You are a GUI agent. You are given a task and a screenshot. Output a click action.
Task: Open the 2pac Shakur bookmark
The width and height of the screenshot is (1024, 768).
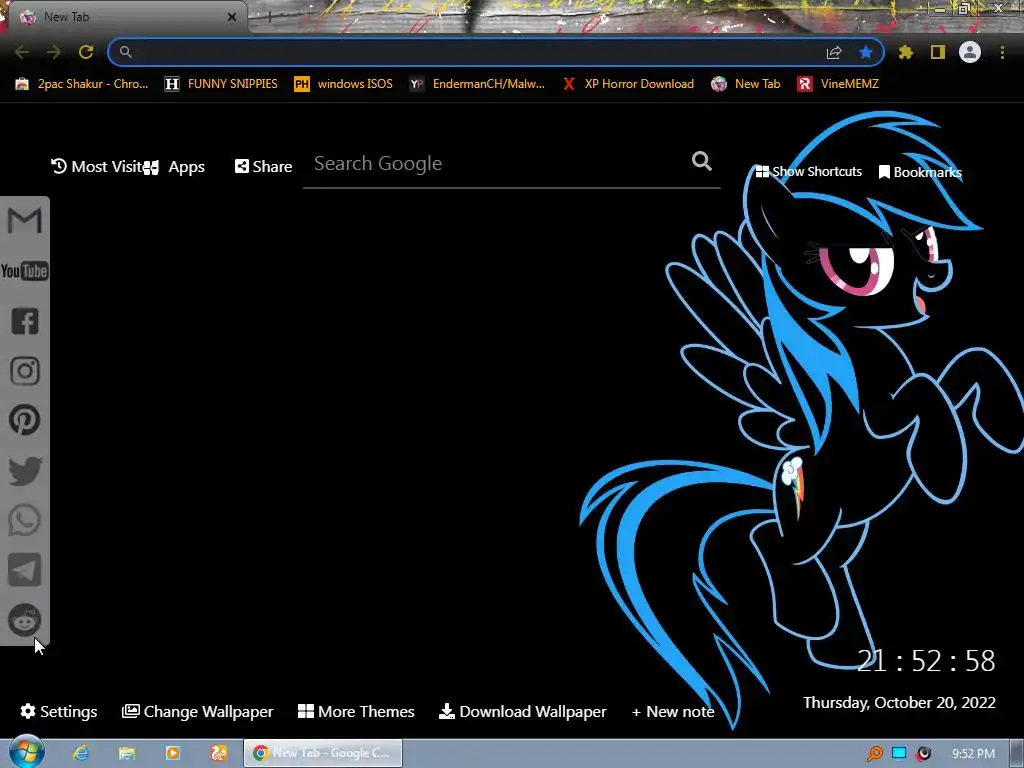point(82,84)
